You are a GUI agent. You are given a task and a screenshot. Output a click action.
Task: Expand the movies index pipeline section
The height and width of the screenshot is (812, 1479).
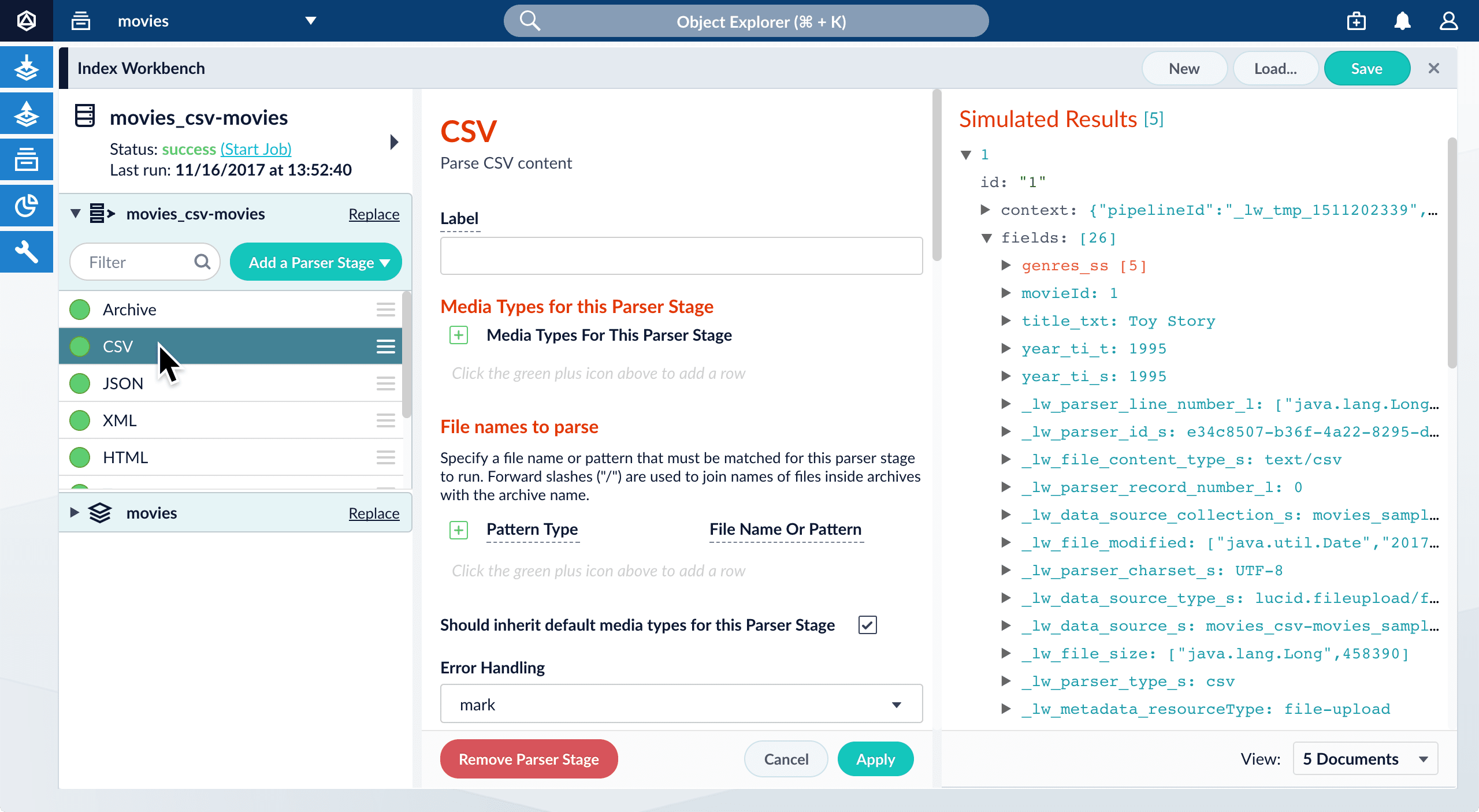click(x=75, y=513)
